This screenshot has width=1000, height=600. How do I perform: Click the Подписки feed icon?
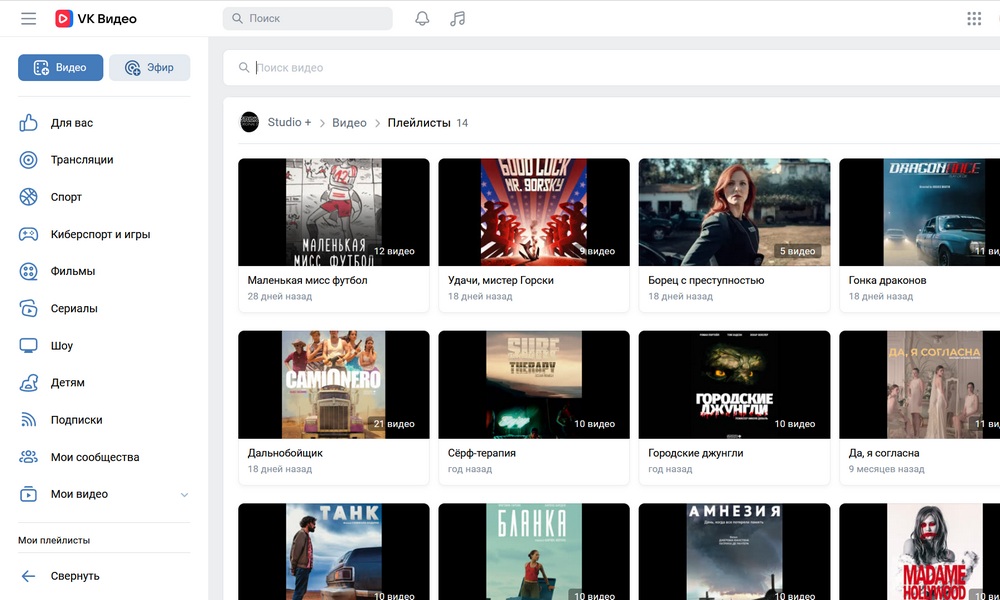pos(28,420)
